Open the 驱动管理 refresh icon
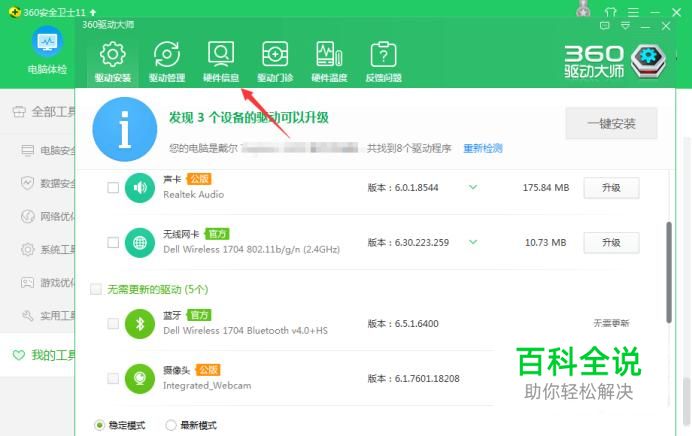The width and height of the screenshot is (692, 436). 167,54
